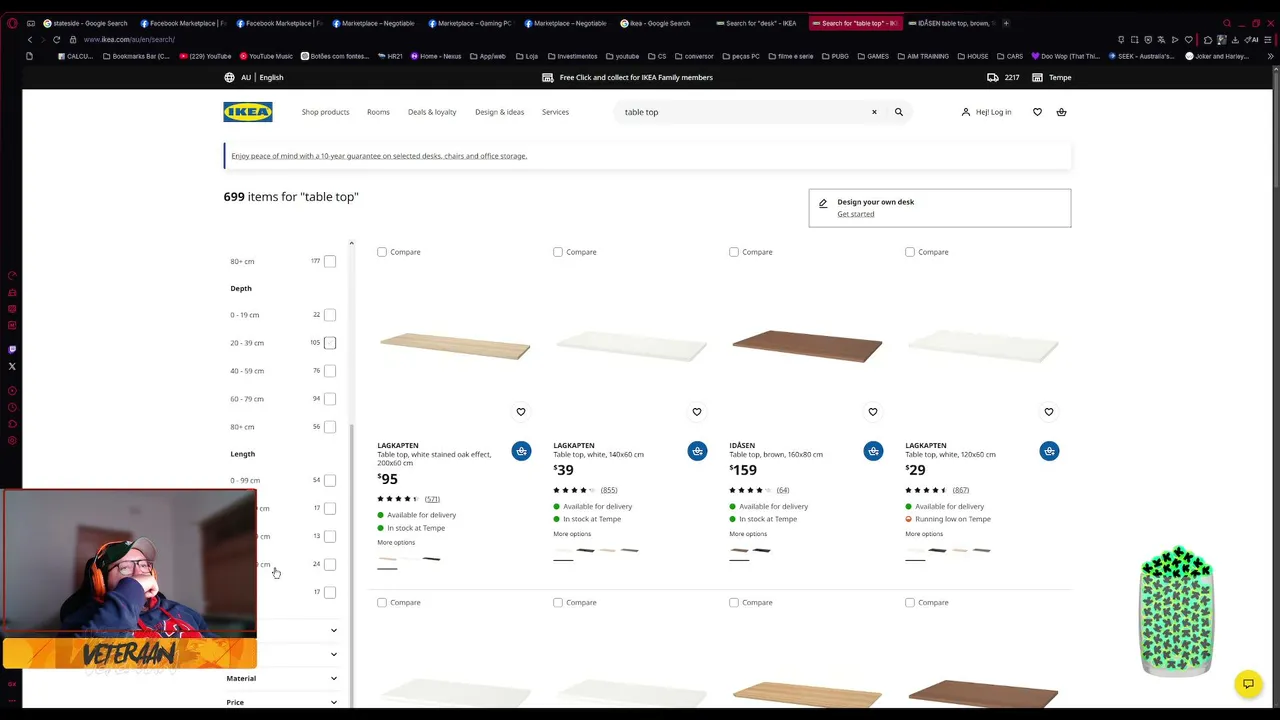Add LAGKAPTEN $39 table top to bag
The height and width of the screenshot is (720, 1280).
coord(697,451)
